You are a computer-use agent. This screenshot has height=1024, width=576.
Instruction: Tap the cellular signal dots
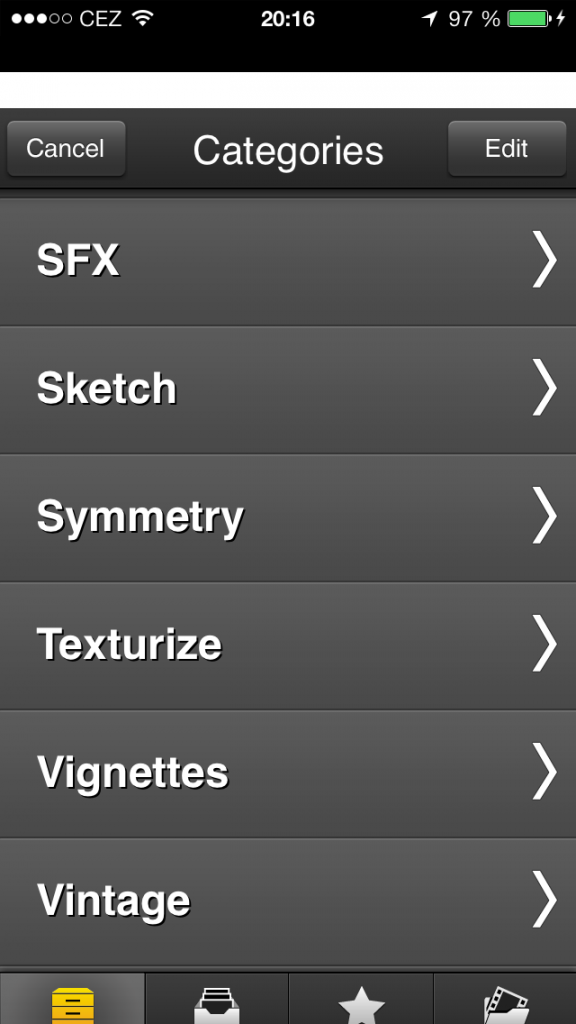coord(41,19)
